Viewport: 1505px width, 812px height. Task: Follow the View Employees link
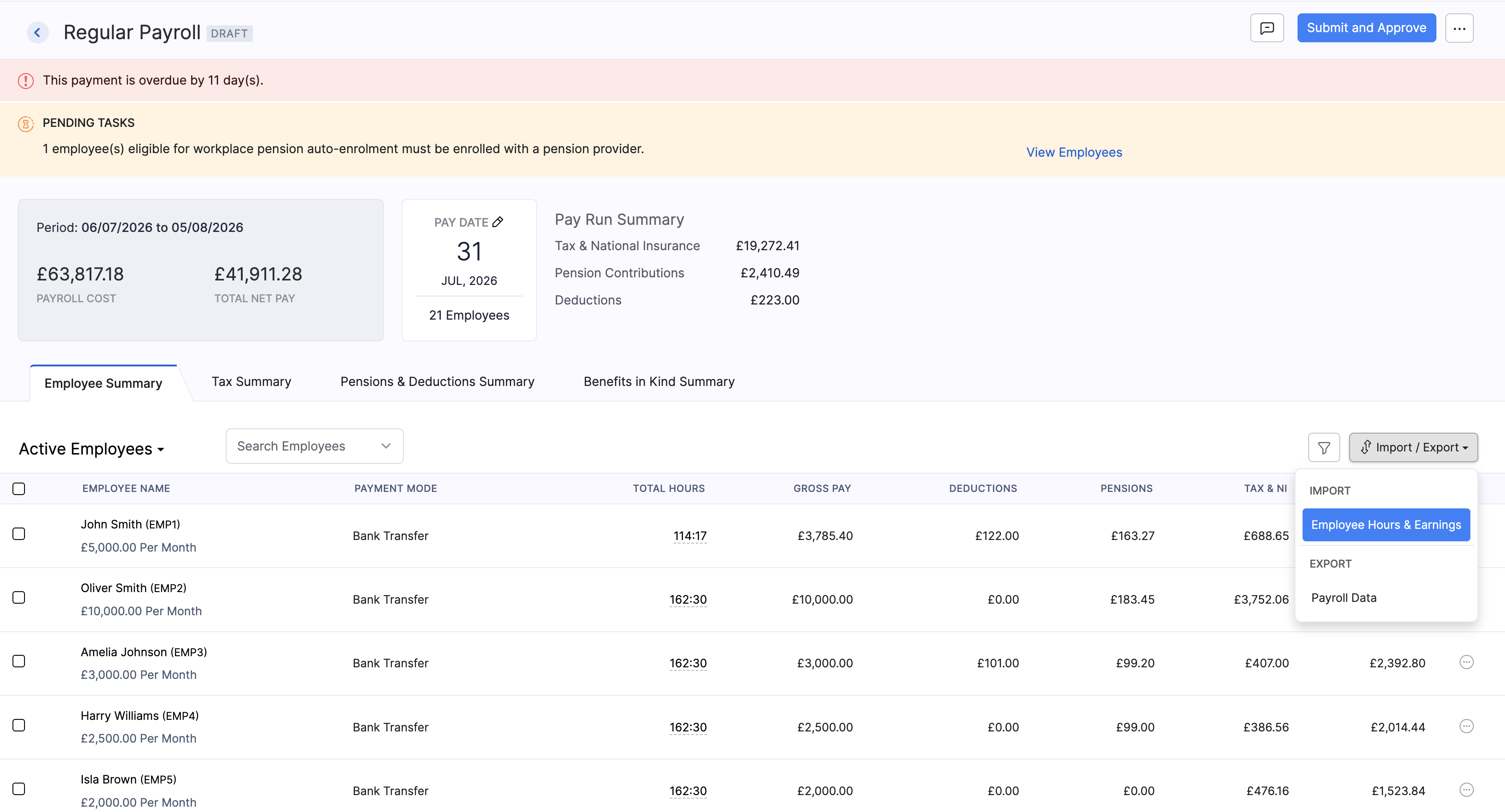pyautogui.click(x=1074, y=152)
